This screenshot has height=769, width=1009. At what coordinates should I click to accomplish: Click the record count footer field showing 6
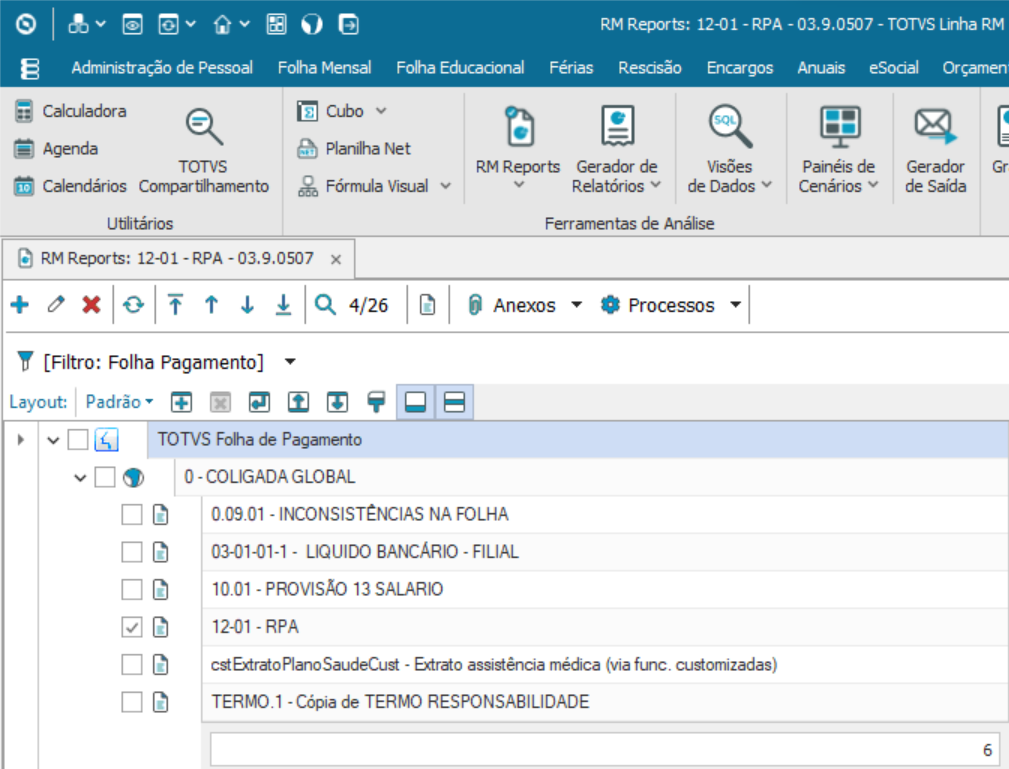coord(605,750)
